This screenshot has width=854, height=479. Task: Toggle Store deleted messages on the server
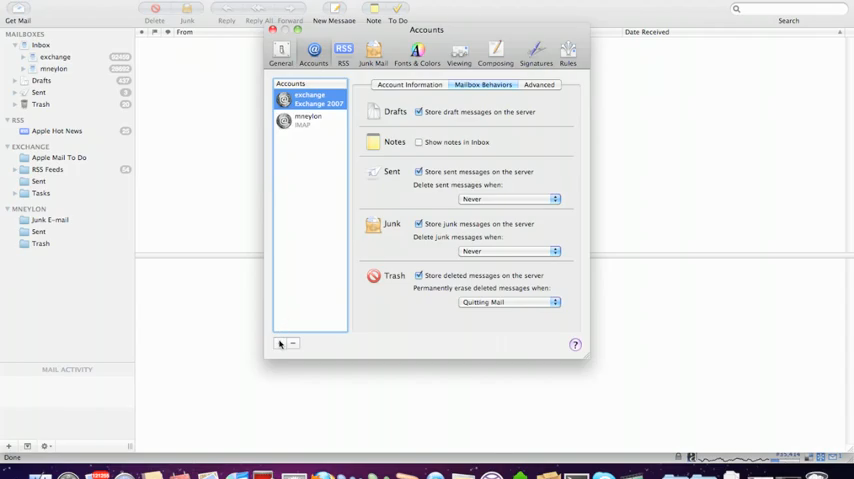click(418, 275)
